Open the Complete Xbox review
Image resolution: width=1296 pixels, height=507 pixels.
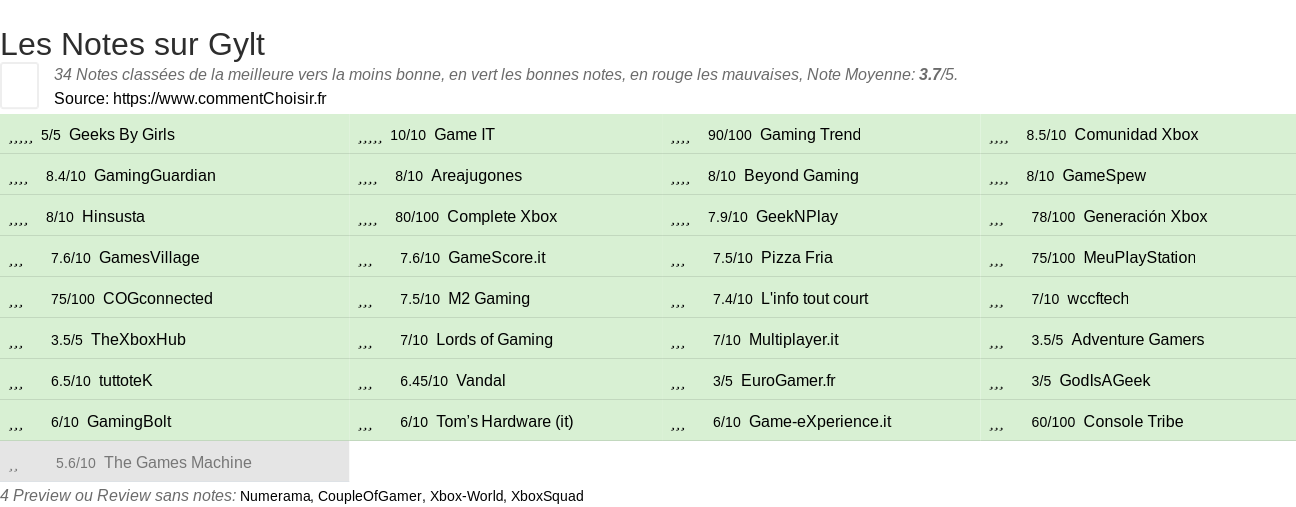click(502, 216)
